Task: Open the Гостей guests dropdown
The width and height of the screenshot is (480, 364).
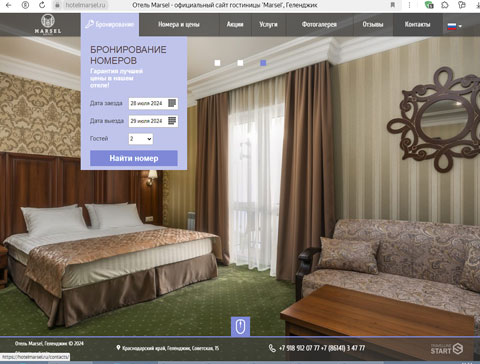Action: coord(141,139)
